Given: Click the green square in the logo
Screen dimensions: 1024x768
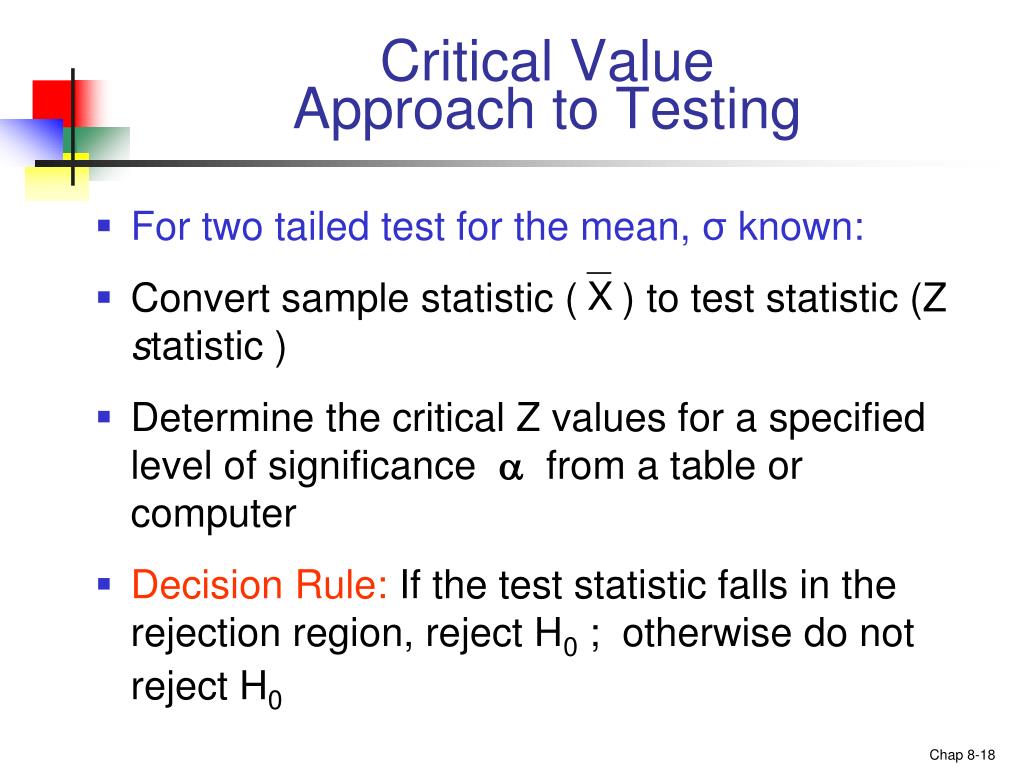Looking at the screenshot, I should point(97,144).
